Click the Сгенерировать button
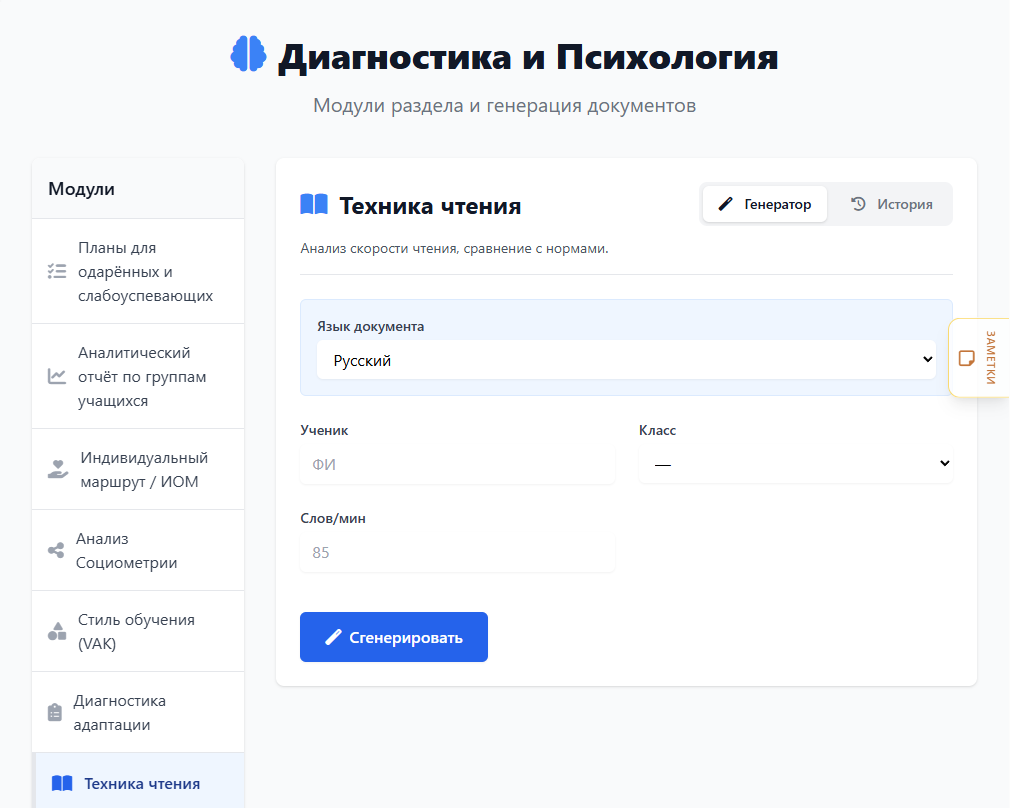The height and width of the screenshot is (808, 1010). tap(394, 637)
